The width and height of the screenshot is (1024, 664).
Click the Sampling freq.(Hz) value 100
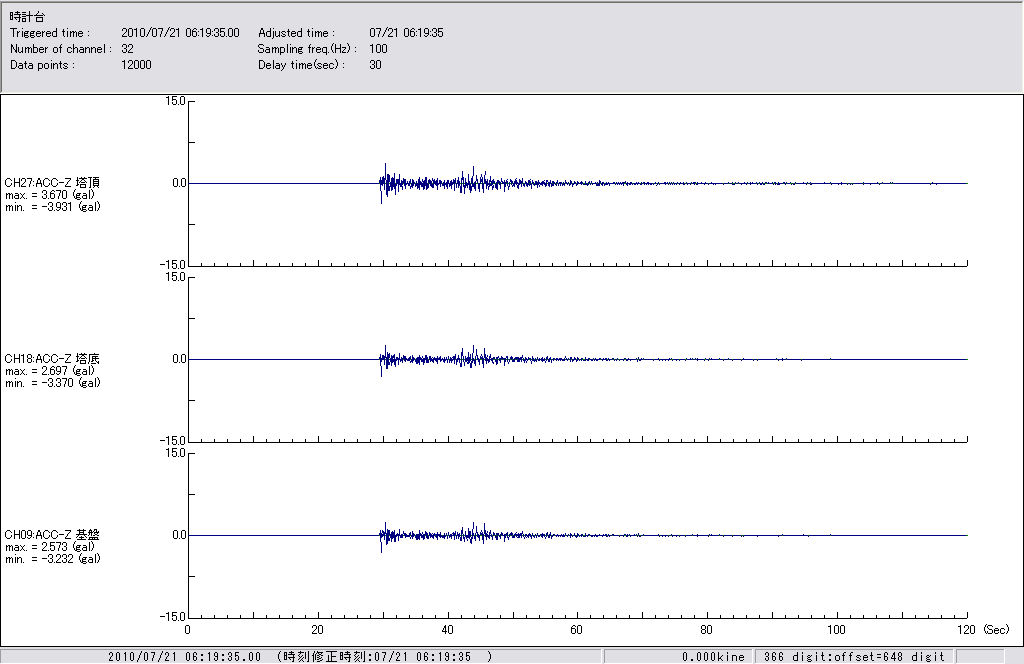(378, 49)
